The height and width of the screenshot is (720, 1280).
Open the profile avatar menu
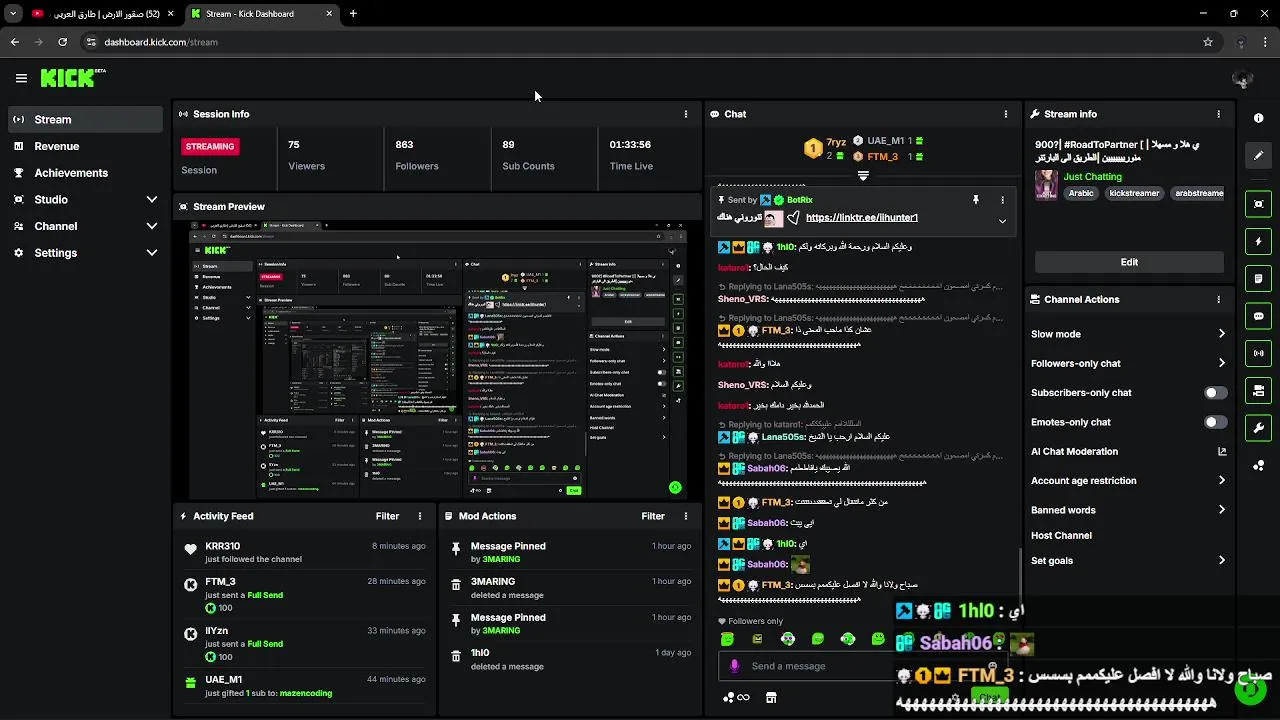(1243, 79)
